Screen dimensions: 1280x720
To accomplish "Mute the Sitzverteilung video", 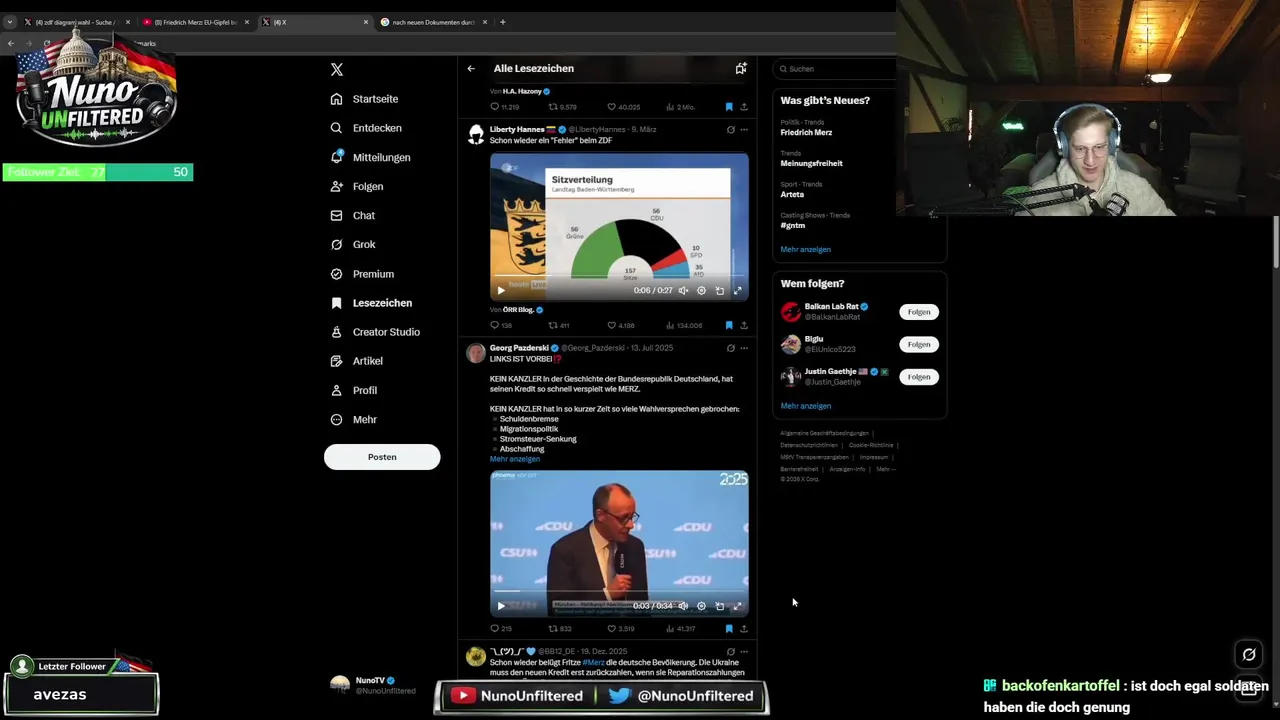I will [x=683, y=291].
